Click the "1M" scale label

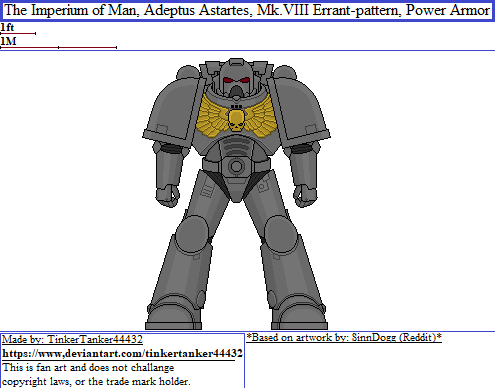(8, 41)
